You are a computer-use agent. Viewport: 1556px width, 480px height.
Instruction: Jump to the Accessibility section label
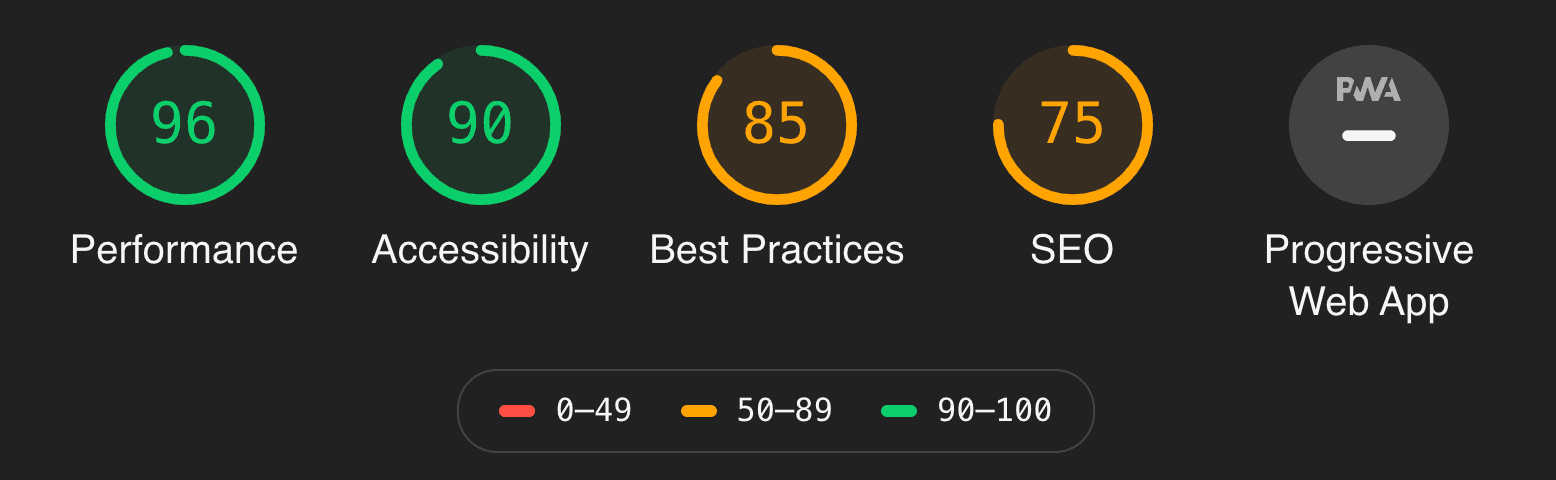[480, 249]
